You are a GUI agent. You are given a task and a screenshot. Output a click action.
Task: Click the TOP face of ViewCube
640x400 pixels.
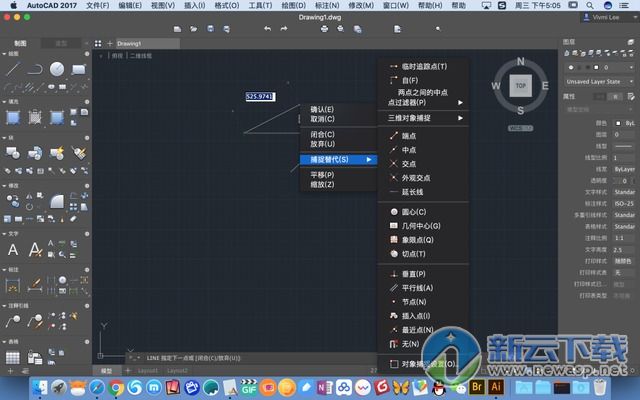pyautogui.click(x=520, y=86)
